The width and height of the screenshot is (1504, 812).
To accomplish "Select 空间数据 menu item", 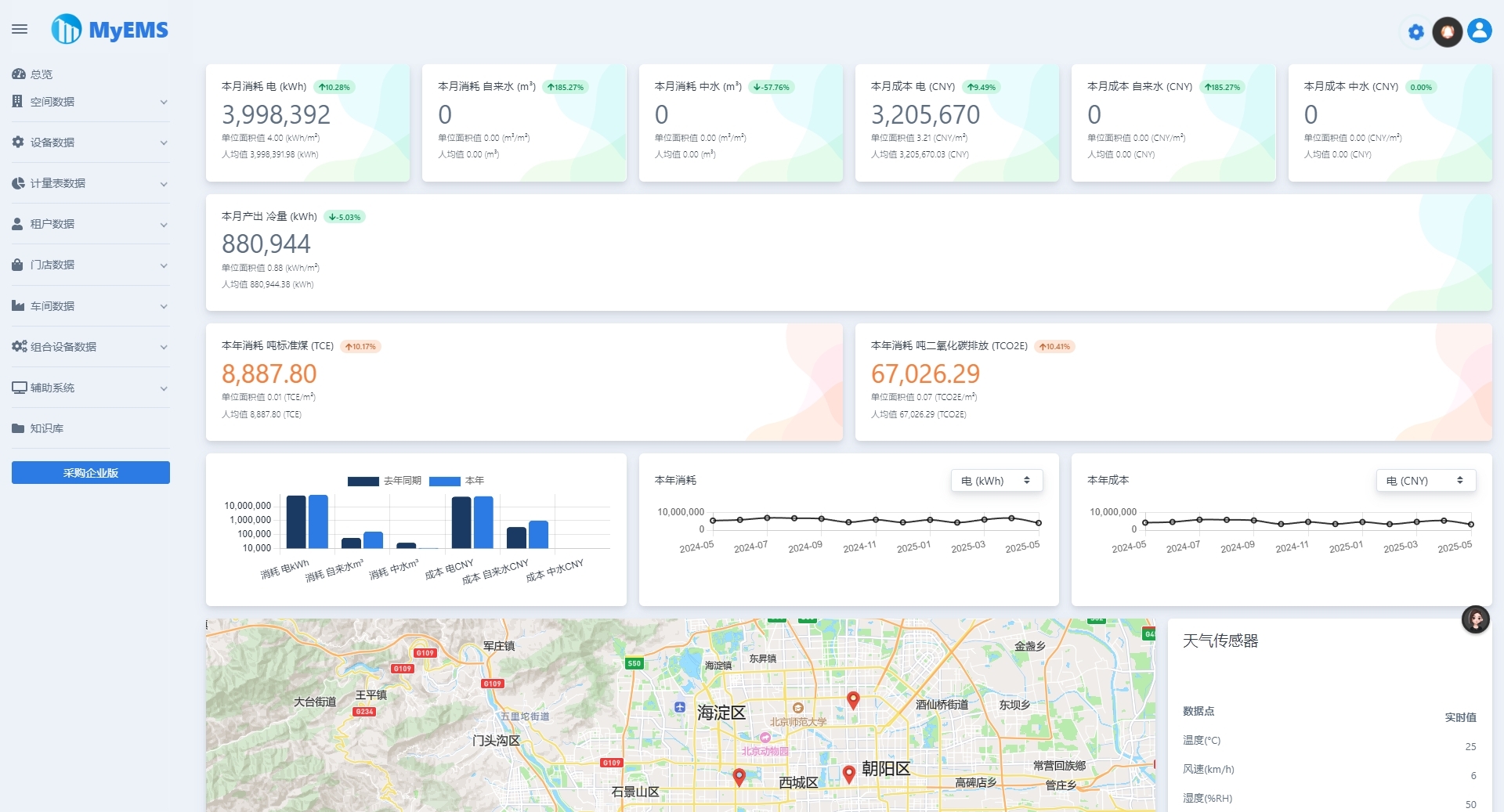I will (x=52, y=102).
